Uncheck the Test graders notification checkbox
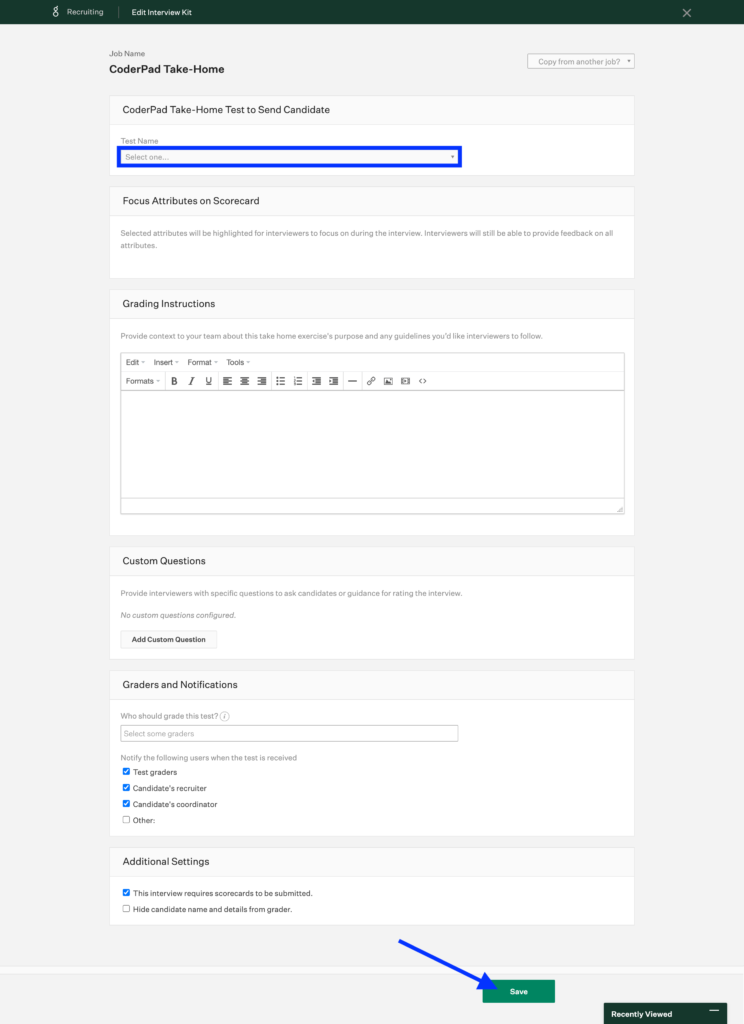 click(x=126, y=771)
